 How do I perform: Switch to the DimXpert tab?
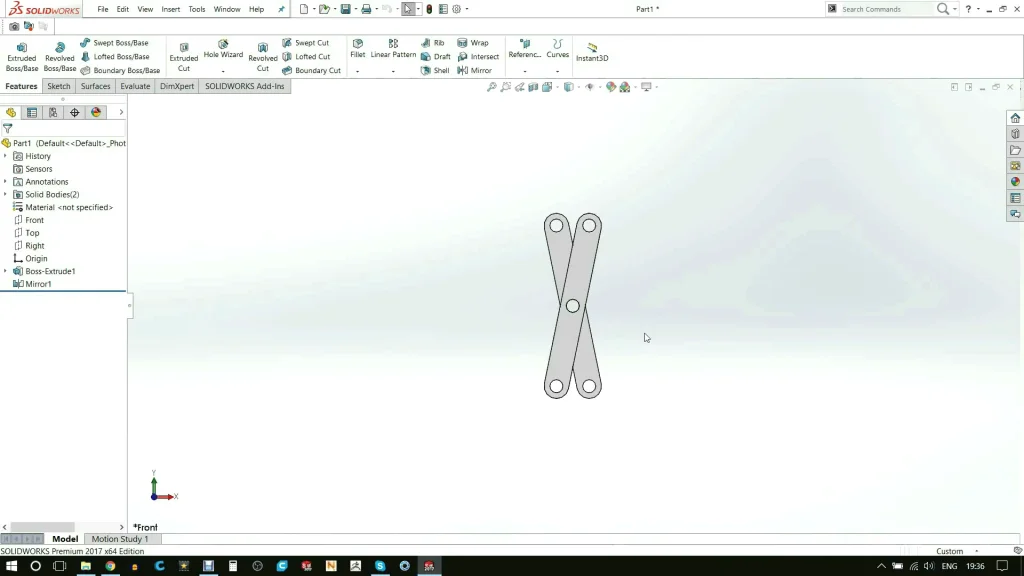[x=177, y=86]
